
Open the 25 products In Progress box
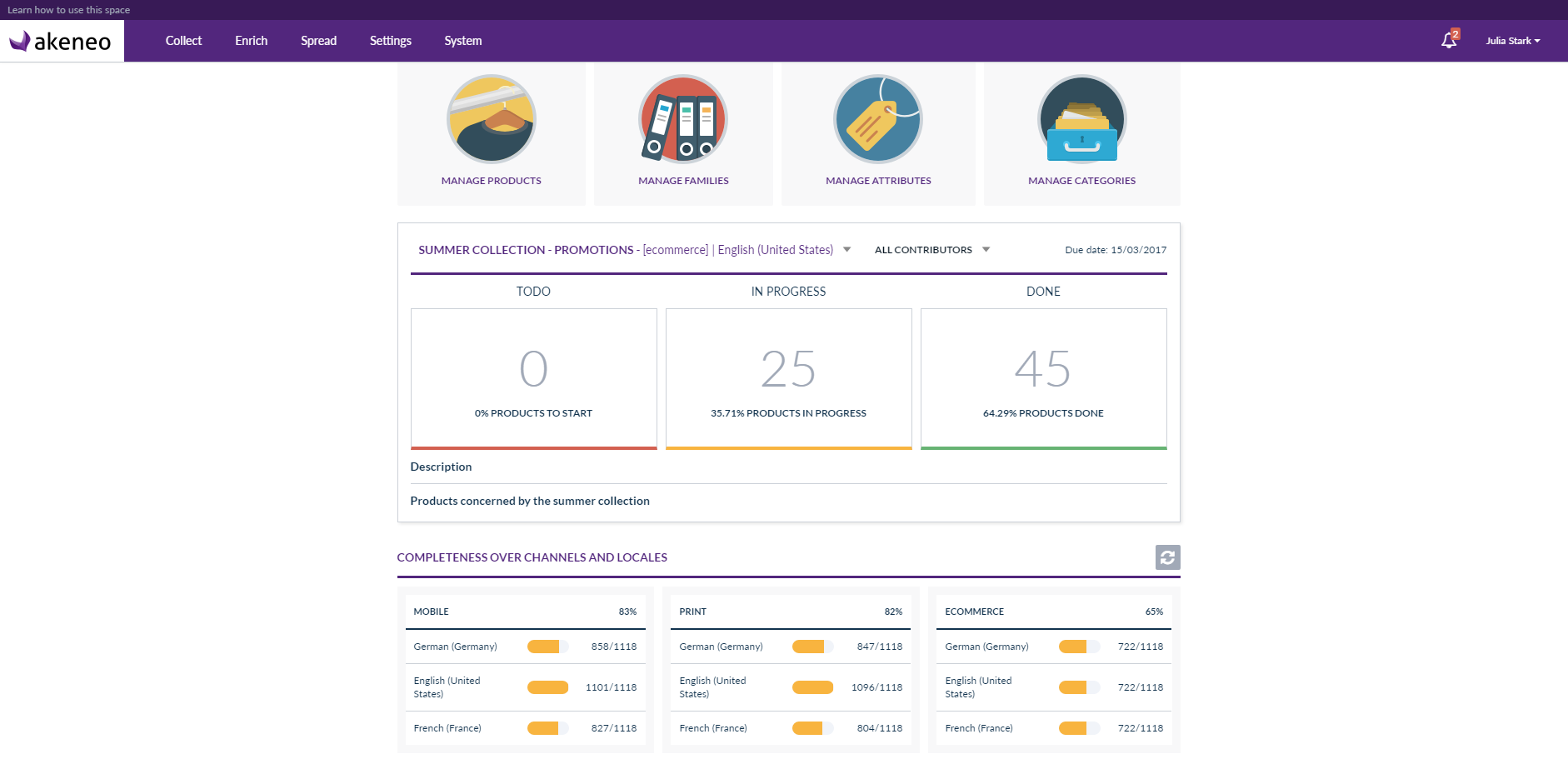[x=788, y=379]
